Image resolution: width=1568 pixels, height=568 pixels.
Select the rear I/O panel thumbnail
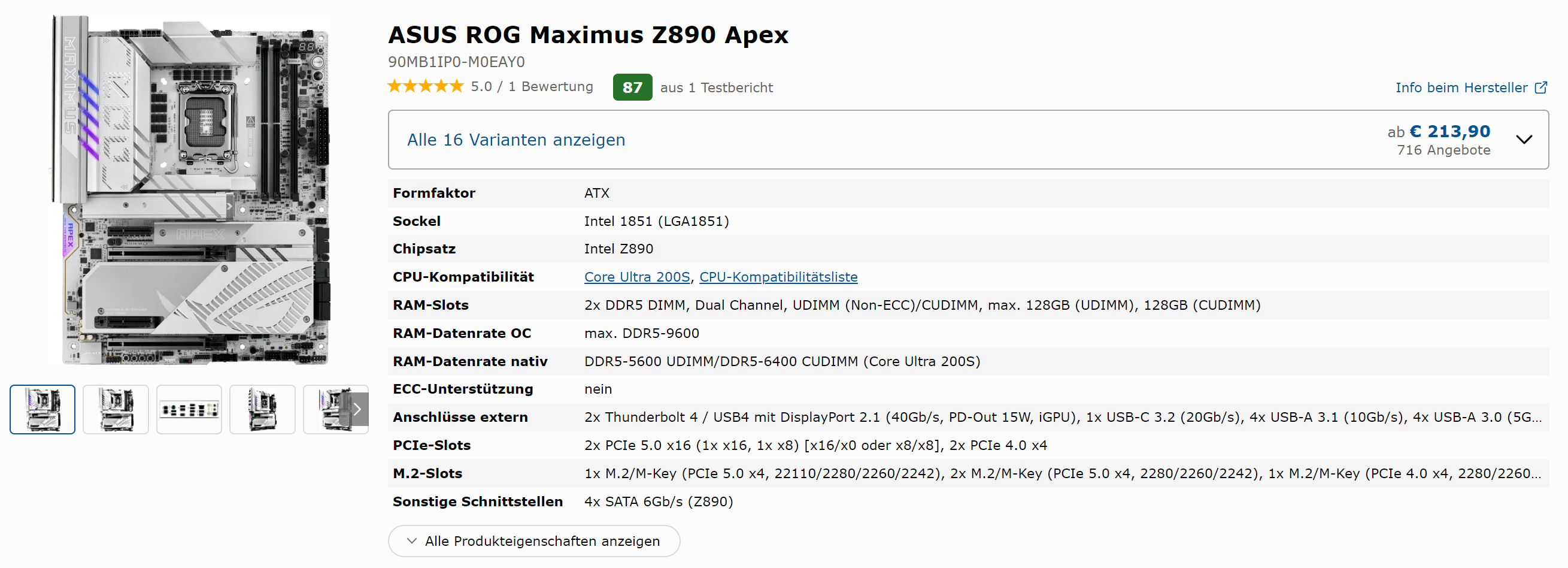click(189, 410)
